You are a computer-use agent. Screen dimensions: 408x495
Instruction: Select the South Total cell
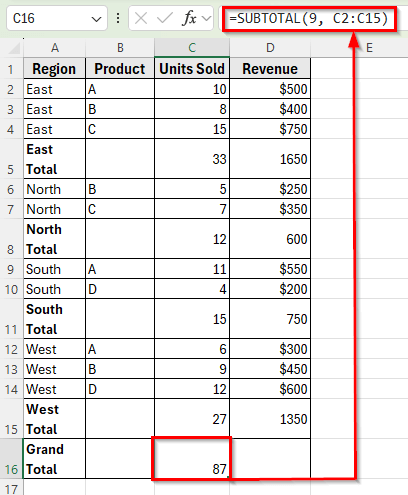pyautogui.click(x=55, y=319)
